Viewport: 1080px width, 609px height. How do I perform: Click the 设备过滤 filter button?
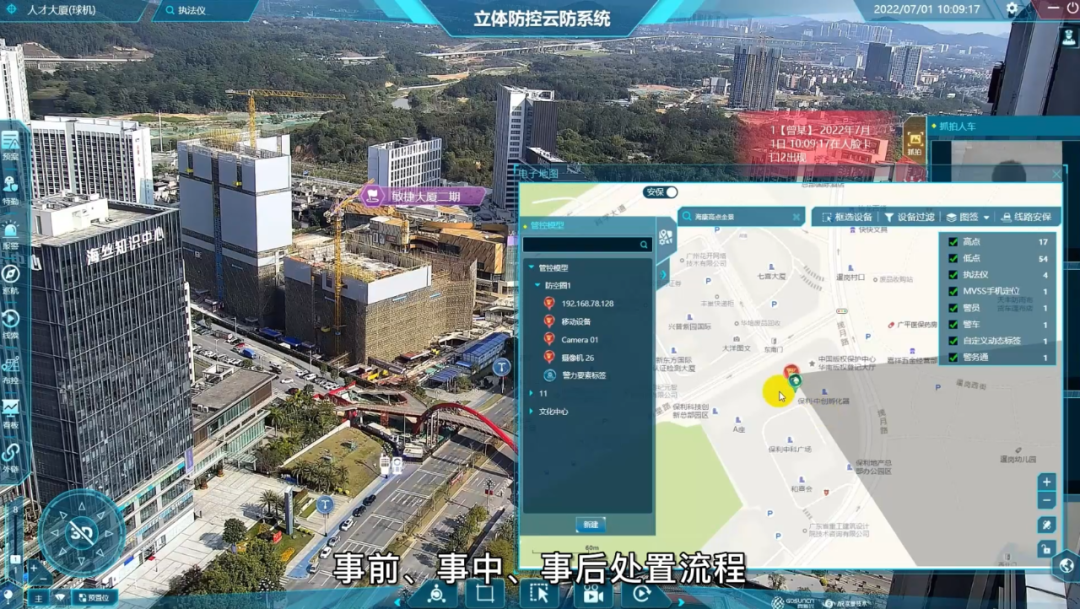coord(910,217)
